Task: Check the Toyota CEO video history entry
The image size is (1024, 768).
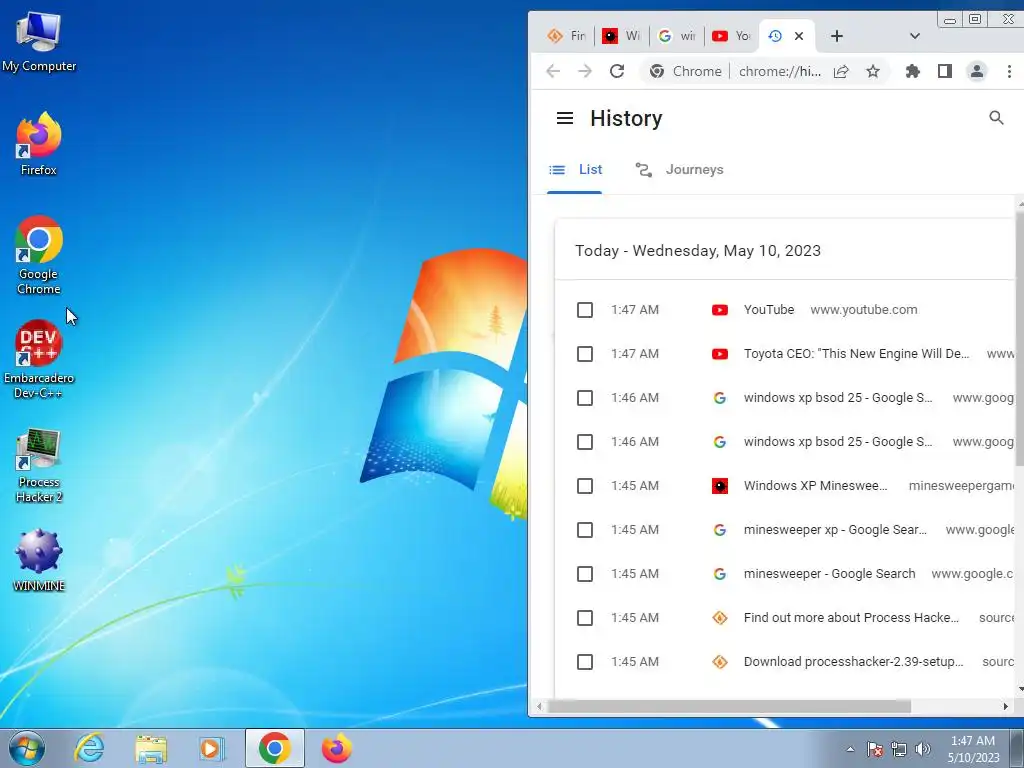Action: click(x=584, y=354)
